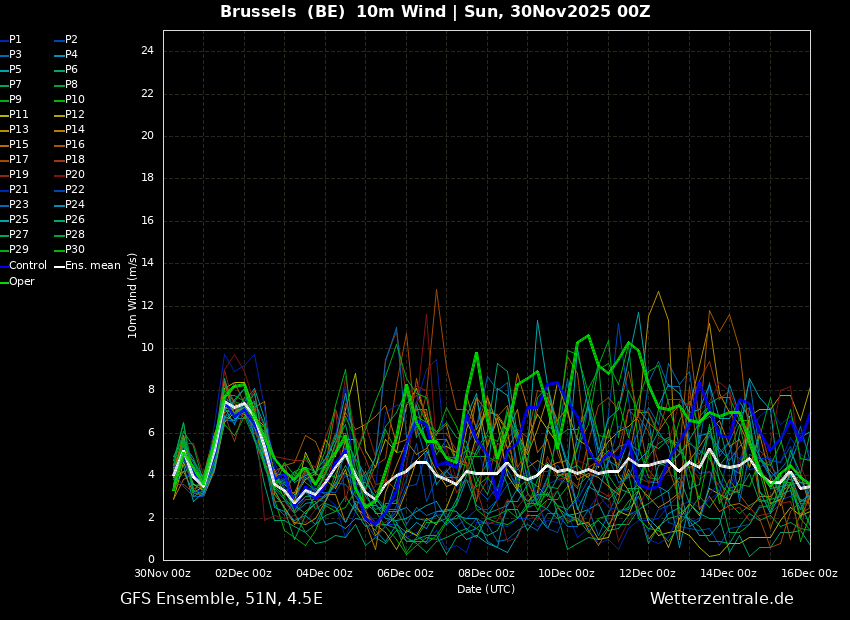
Task: Click the 30Nov 00z x-axis label
Action: click(163, 574)
